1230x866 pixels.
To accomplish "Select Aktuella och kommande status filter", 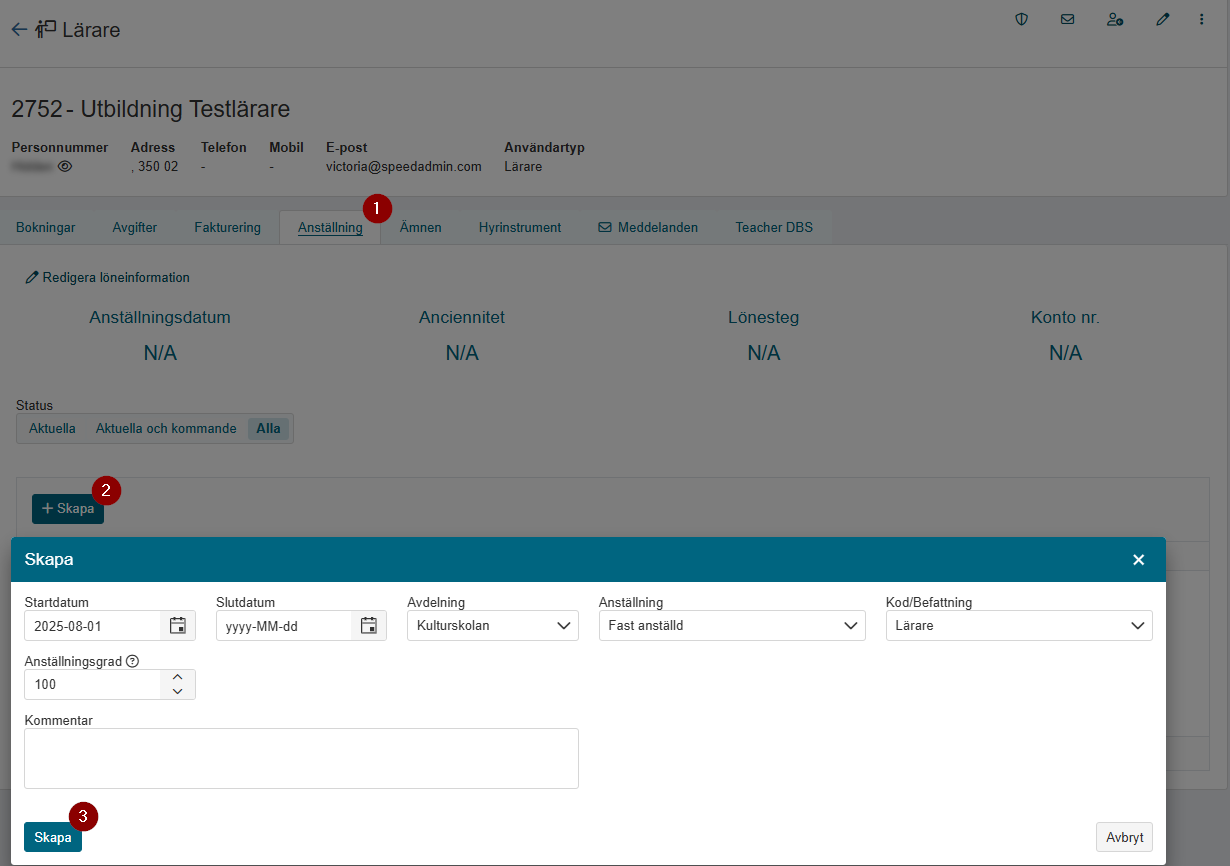I will pyautogui.click(x=166, y=428).
